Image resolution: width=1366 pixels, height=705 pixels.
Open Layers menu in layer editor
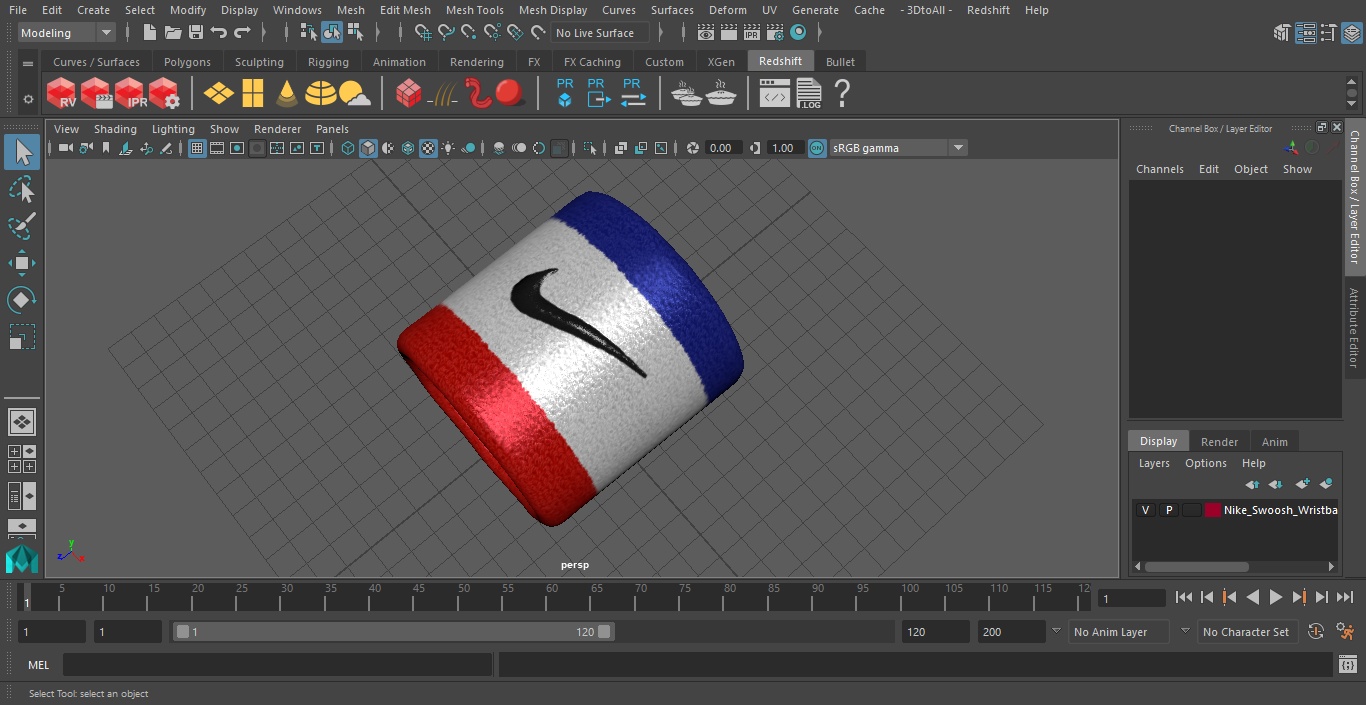click(1154, 463)
